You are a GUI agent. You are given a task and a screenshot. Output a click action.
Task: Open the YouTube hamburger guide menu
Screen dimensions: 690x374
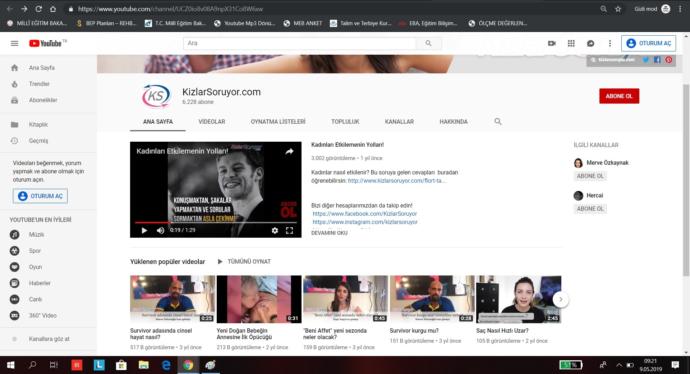tap(15, 43)
